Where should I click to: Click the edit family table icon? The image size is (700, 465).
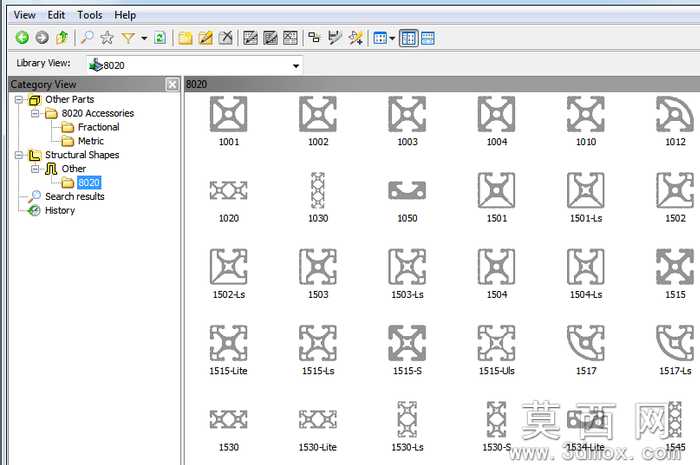[271, 38]
